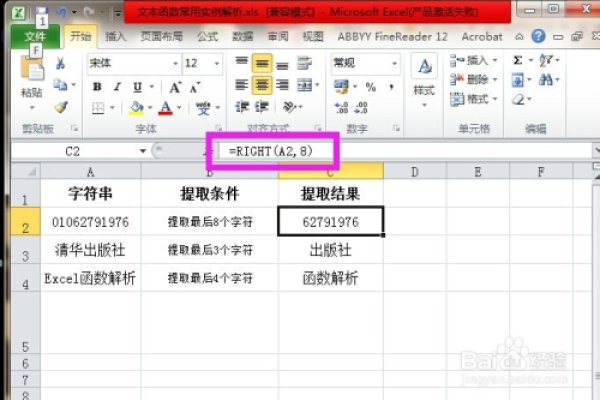Click the text orientation icon

point(290,107)
